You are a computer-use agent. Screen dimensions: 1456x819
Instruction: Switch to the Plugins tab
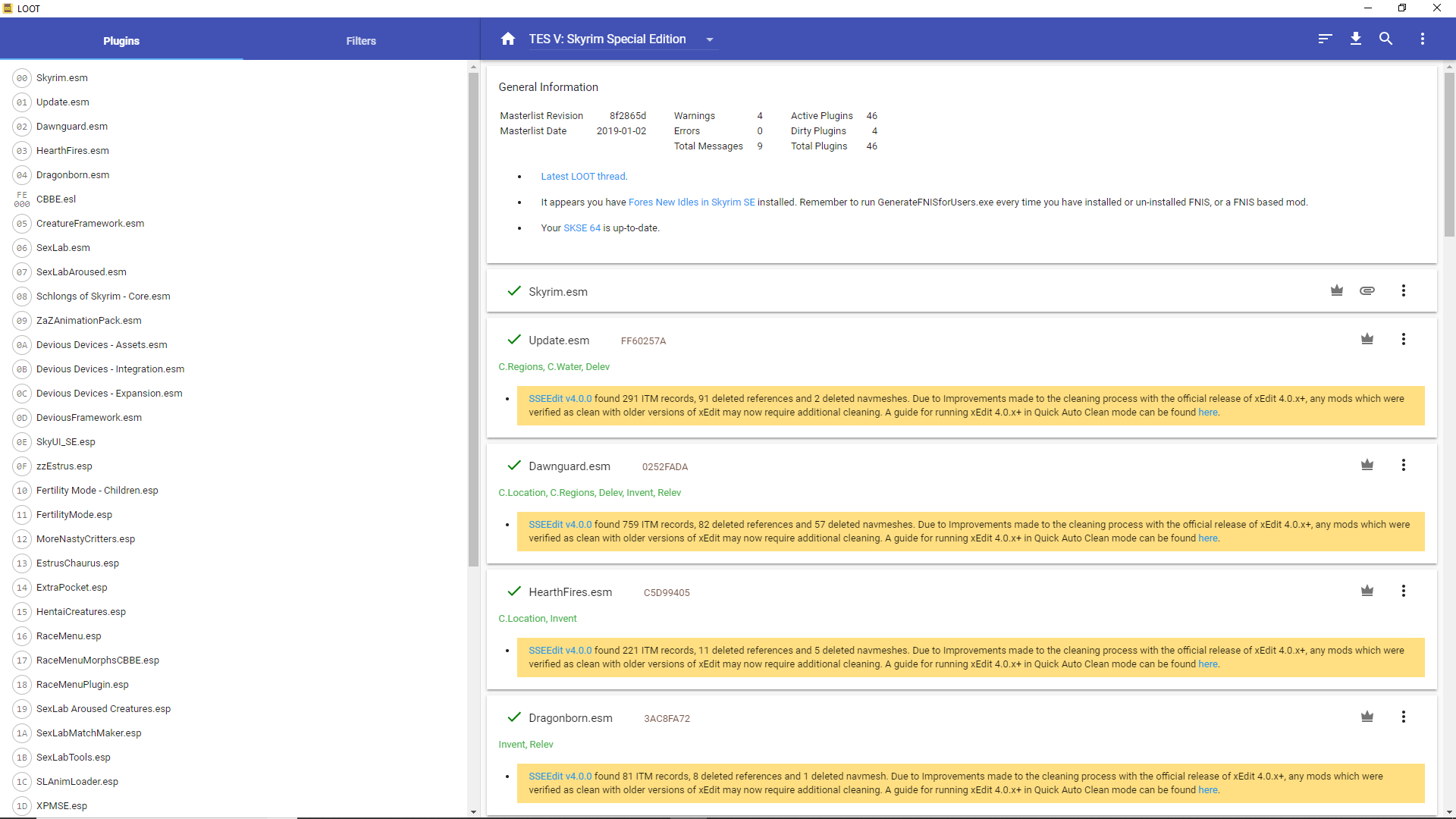point(121,40)
